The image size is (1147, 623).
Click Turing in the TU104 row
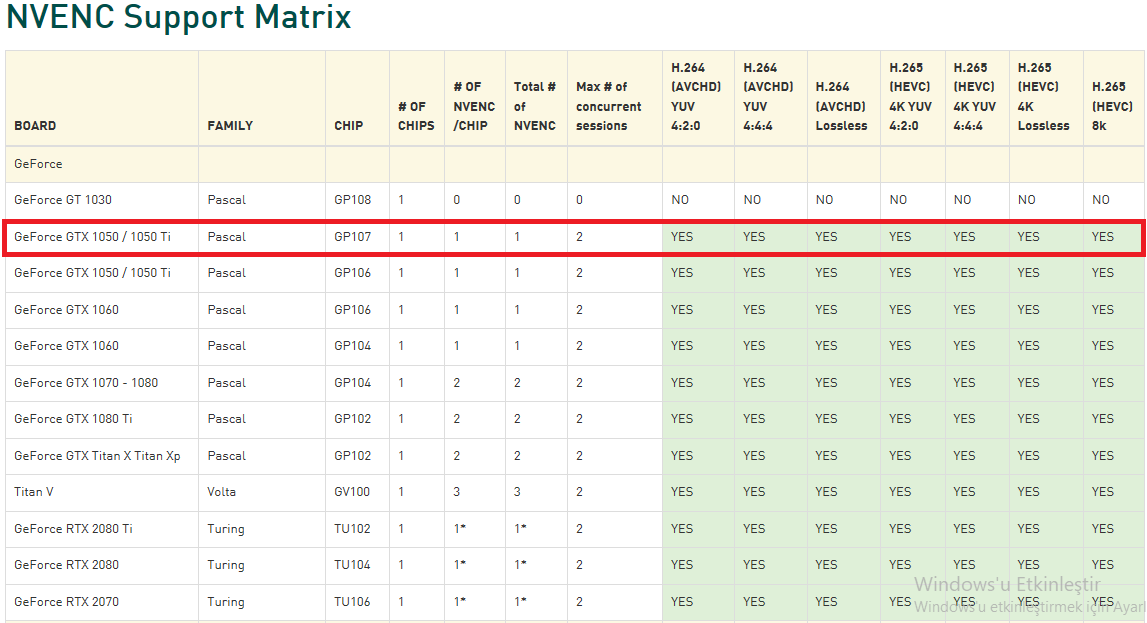click(x=226, y=565)
